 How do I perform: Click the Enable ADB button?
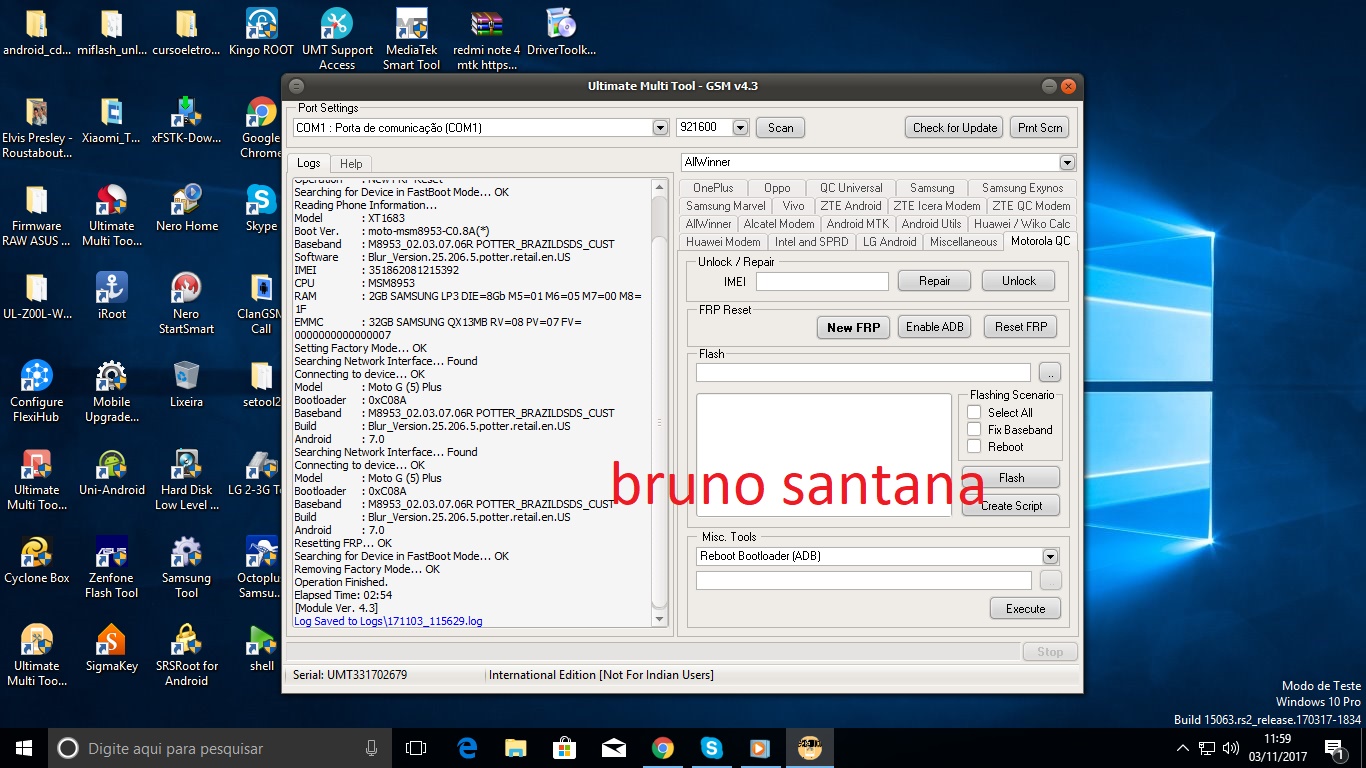tap(935, 327)
